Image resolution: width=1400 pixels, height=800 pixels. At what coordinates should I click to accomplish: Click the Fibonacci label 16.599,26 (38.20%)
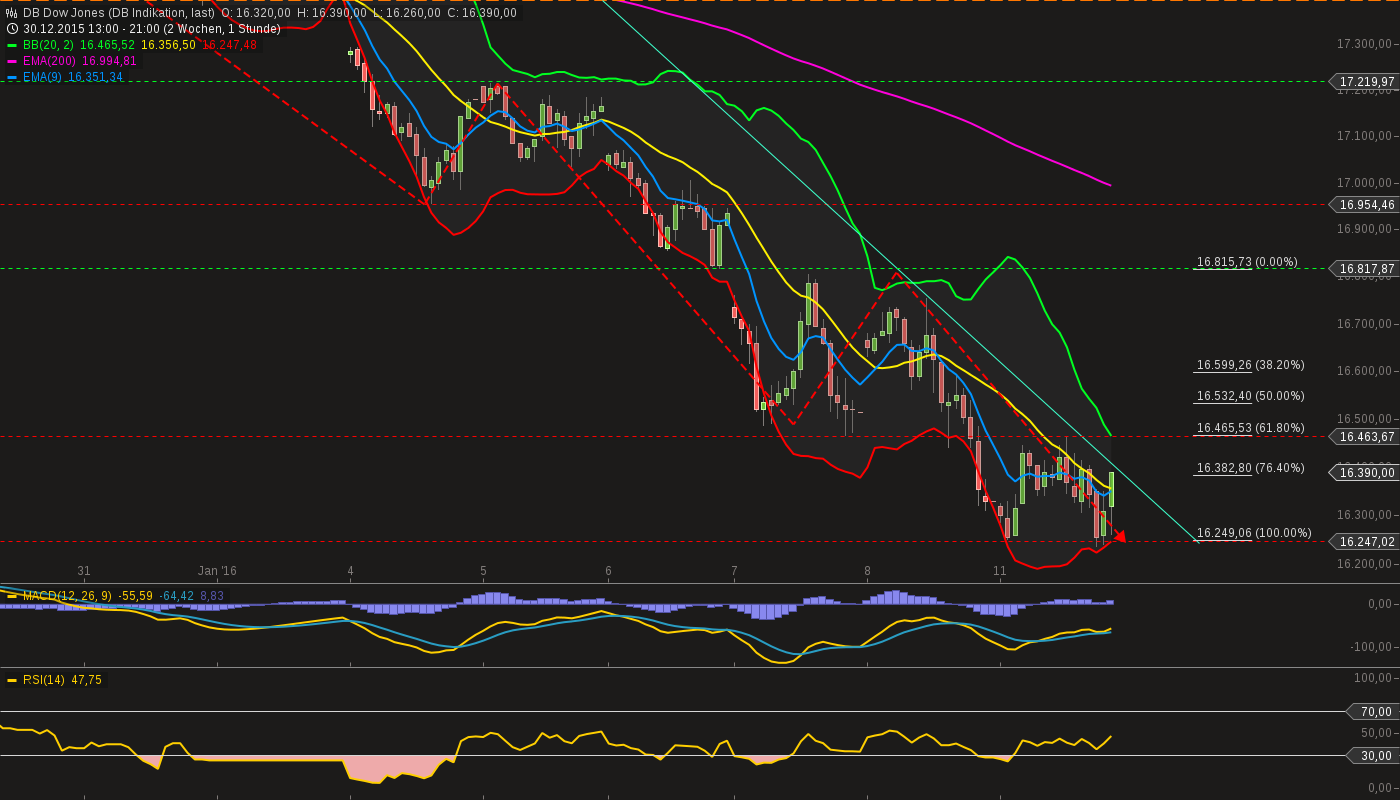[1251, 365]
